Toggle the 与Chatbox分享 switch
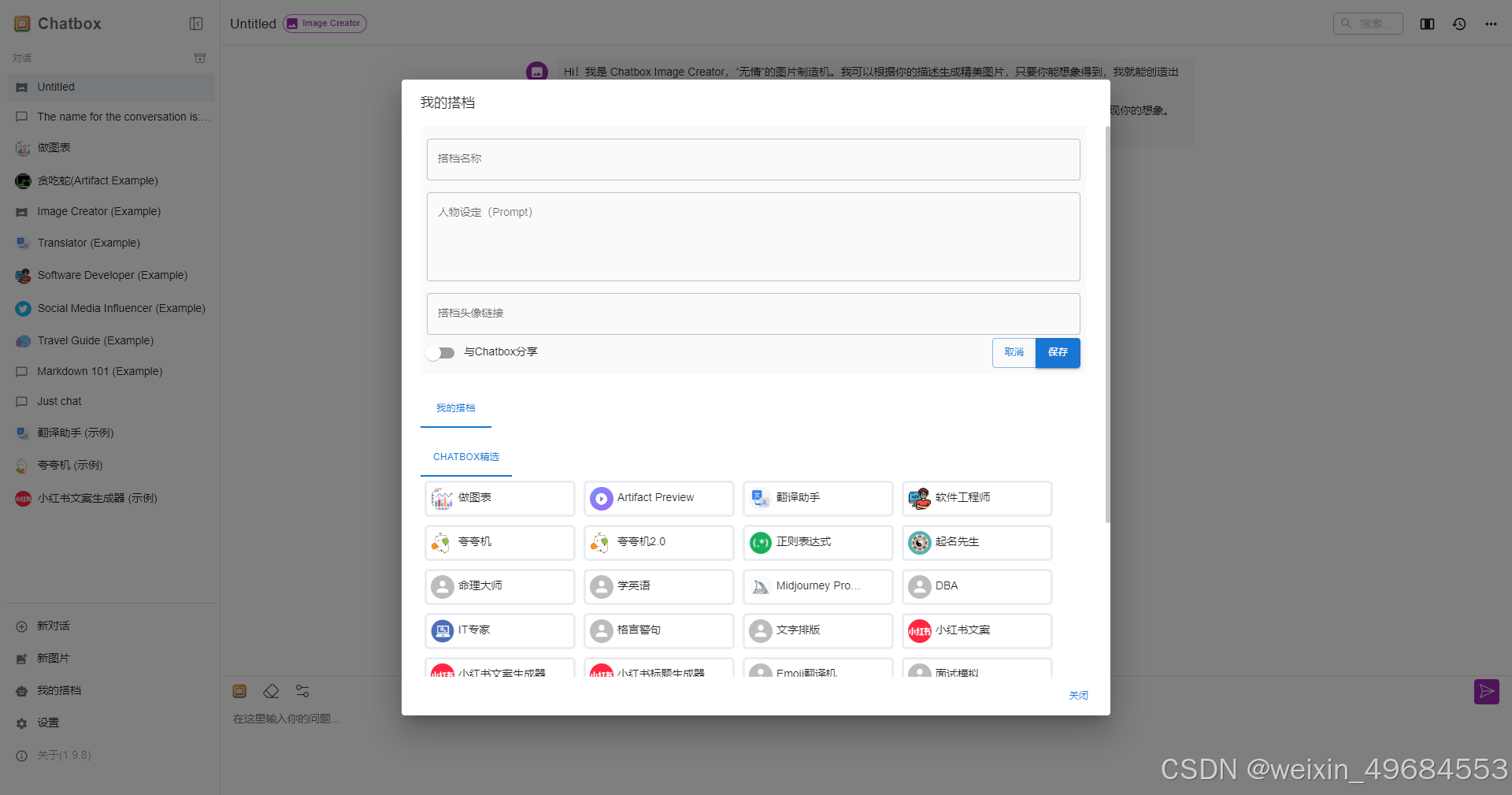 pyautogui.click(x=440, y=352)
